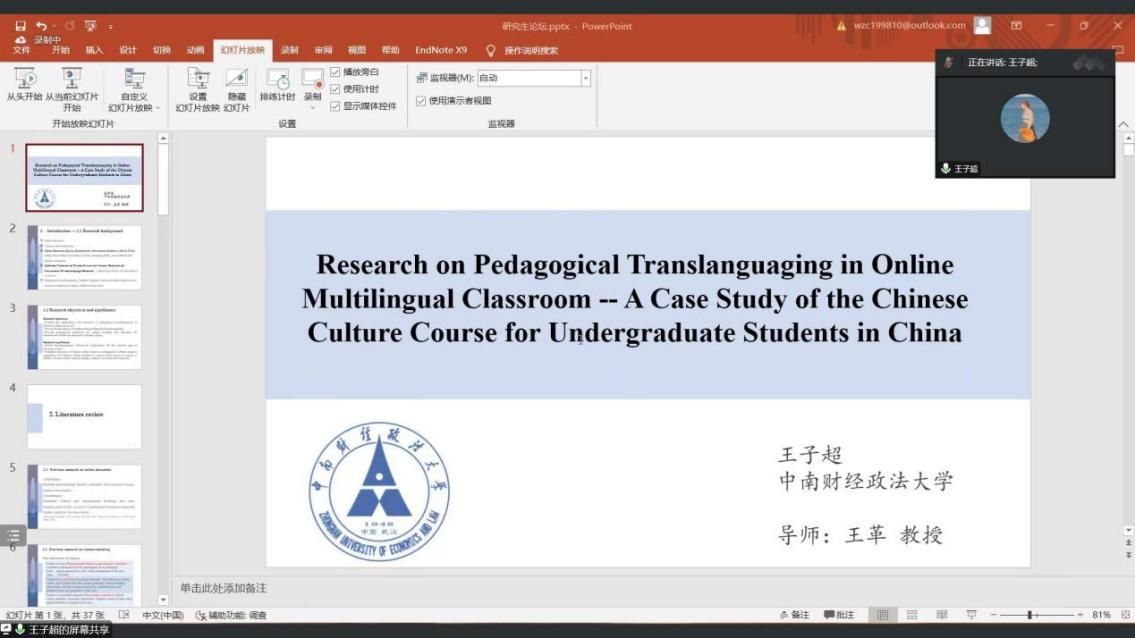This screenshot has width=1135, height=638.
Task: Collapse the ribbon with the chevron
Action: (x=1123, y=125)
